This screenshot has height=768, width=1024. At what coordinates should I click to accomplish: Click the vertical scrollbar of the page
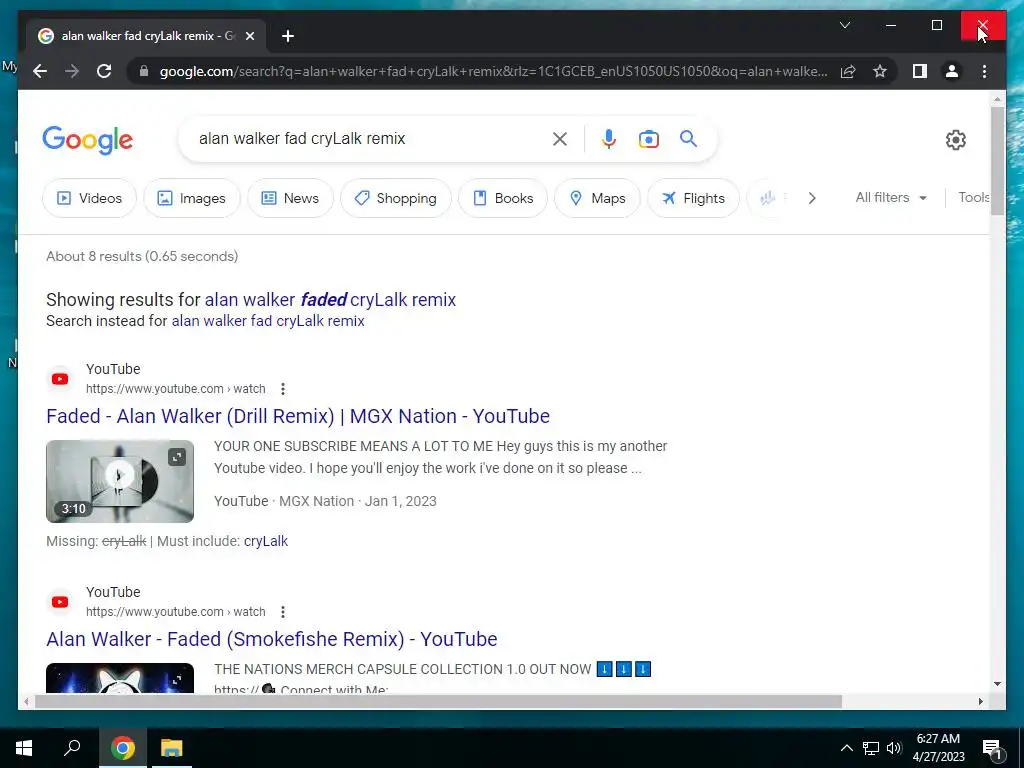[x=997, y=161]
